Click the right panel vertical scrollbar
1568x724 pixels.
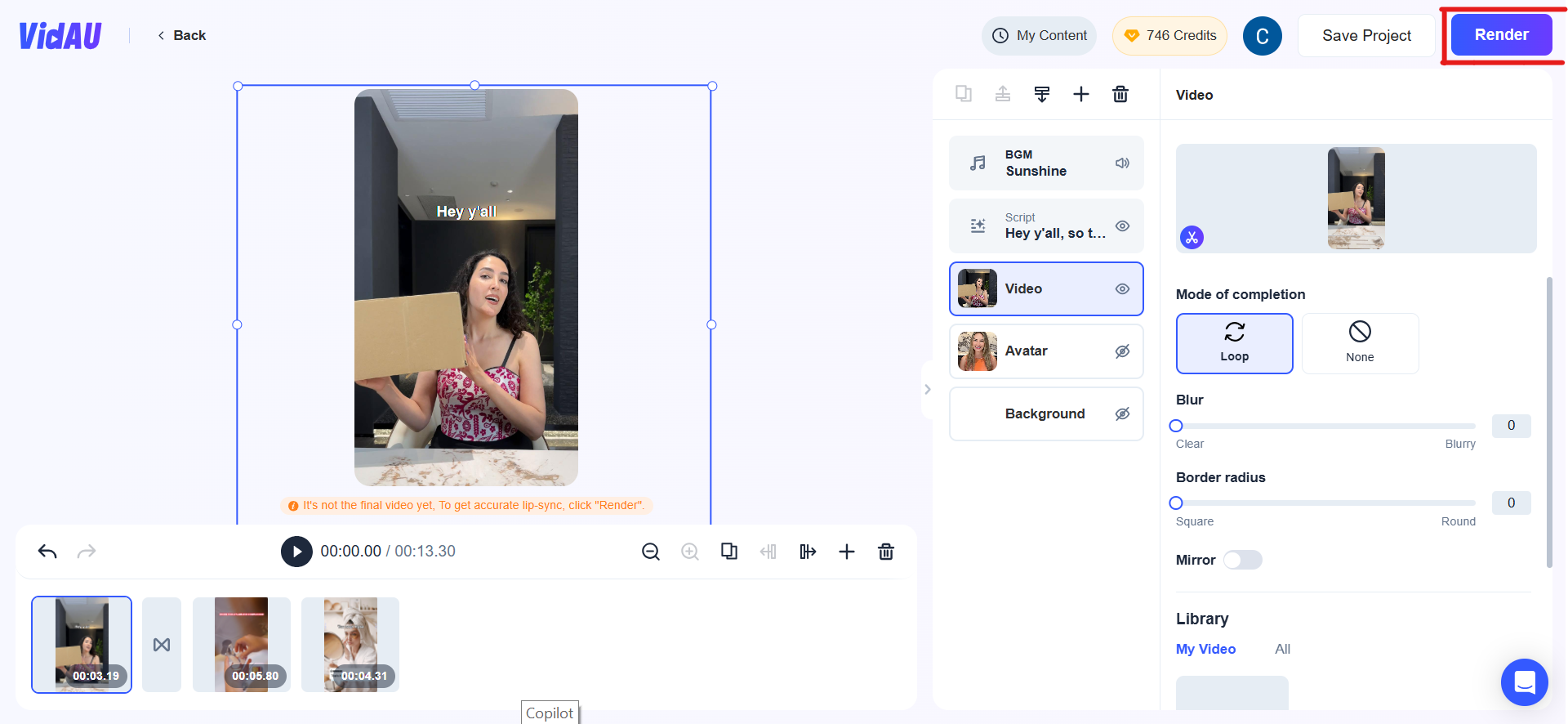point(1549,422)
